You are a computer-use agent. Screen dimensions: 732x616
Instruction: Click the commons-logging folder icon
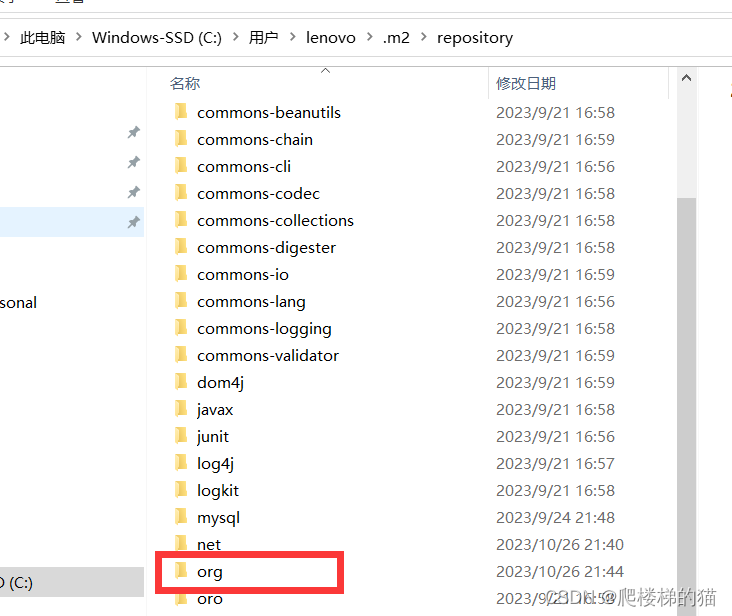point(181,329)
